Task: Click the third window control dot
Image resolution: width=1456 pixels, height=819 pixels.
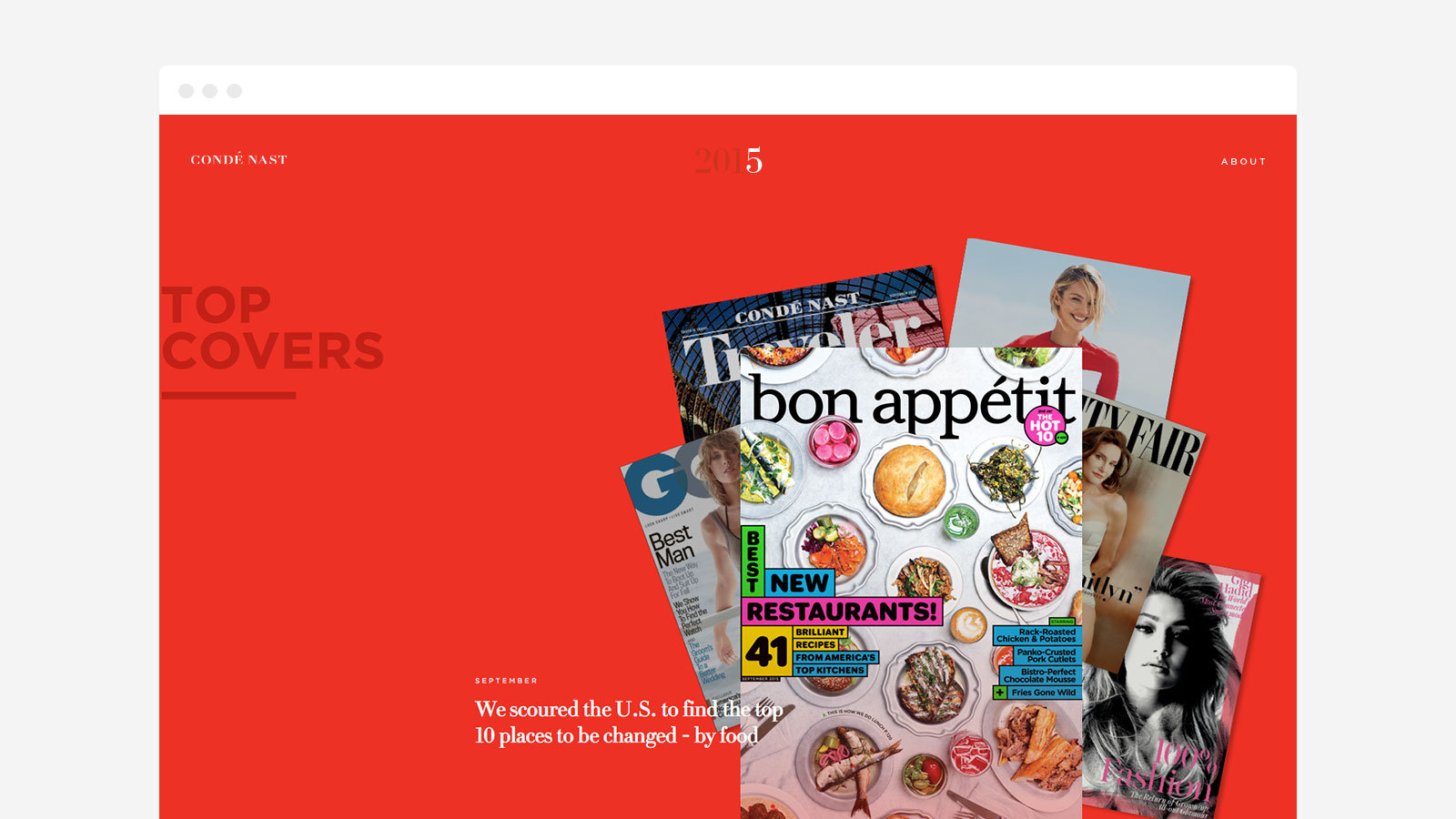Action: click(234, 91)
